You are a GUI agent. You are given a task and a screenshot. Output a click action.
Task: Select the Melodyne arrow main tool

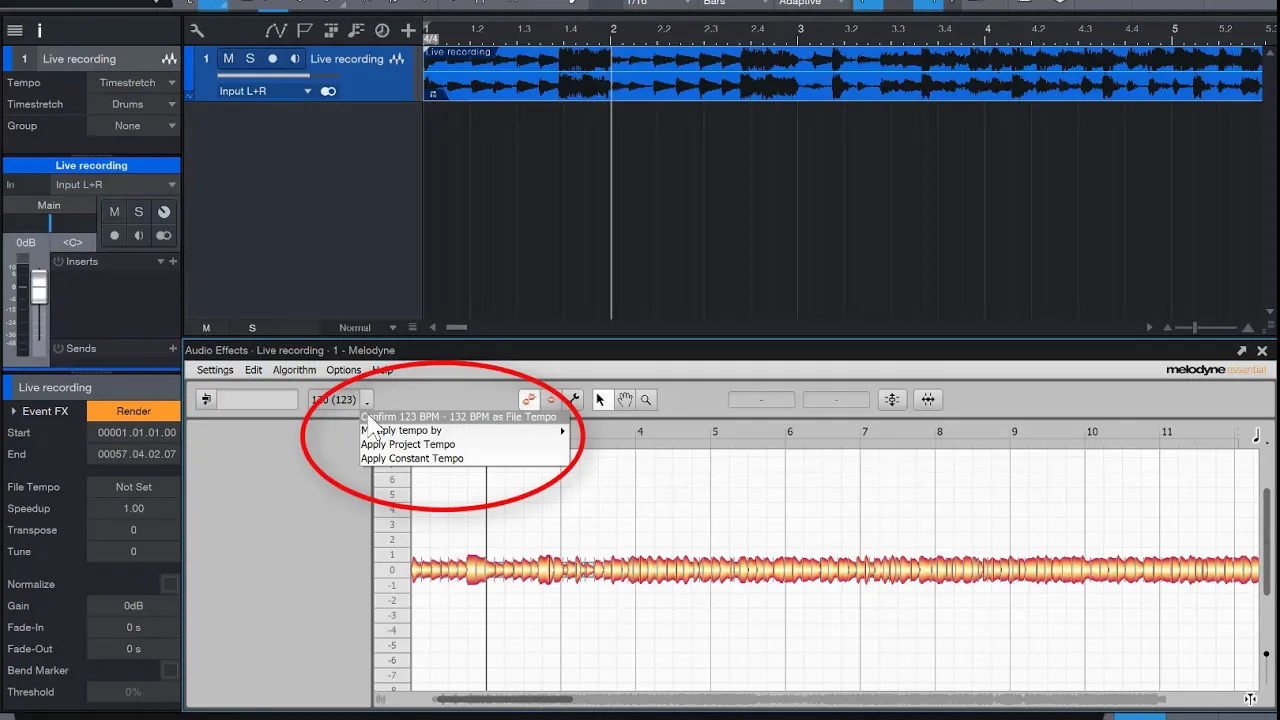(600, 400)
